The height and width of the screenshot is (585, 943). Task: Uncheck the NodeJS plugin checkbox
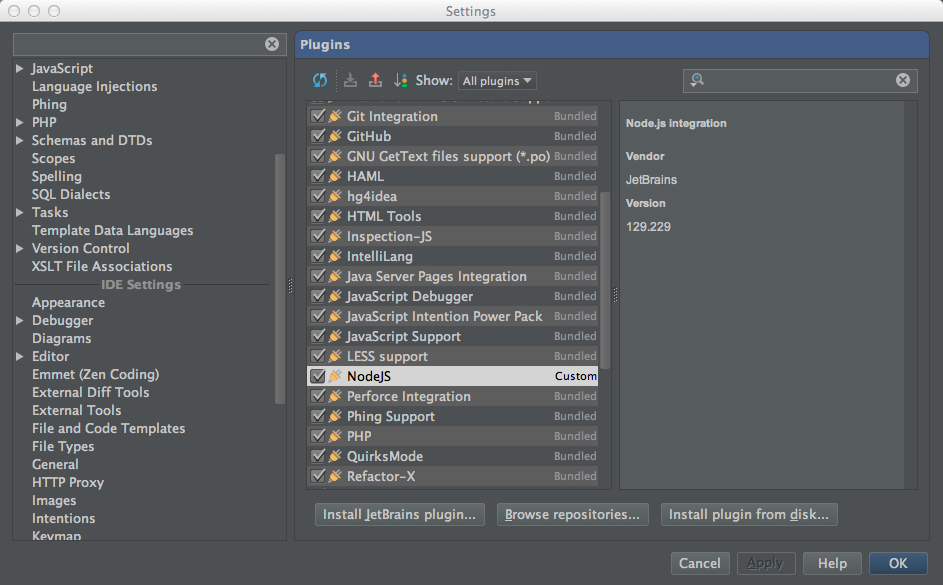point(318,376)
